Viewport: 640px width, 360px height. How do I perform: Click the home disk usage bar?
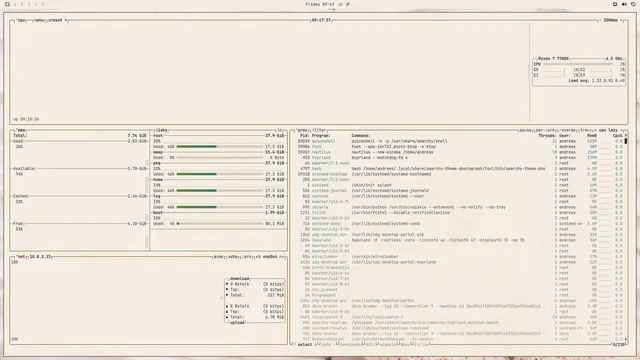220,191
